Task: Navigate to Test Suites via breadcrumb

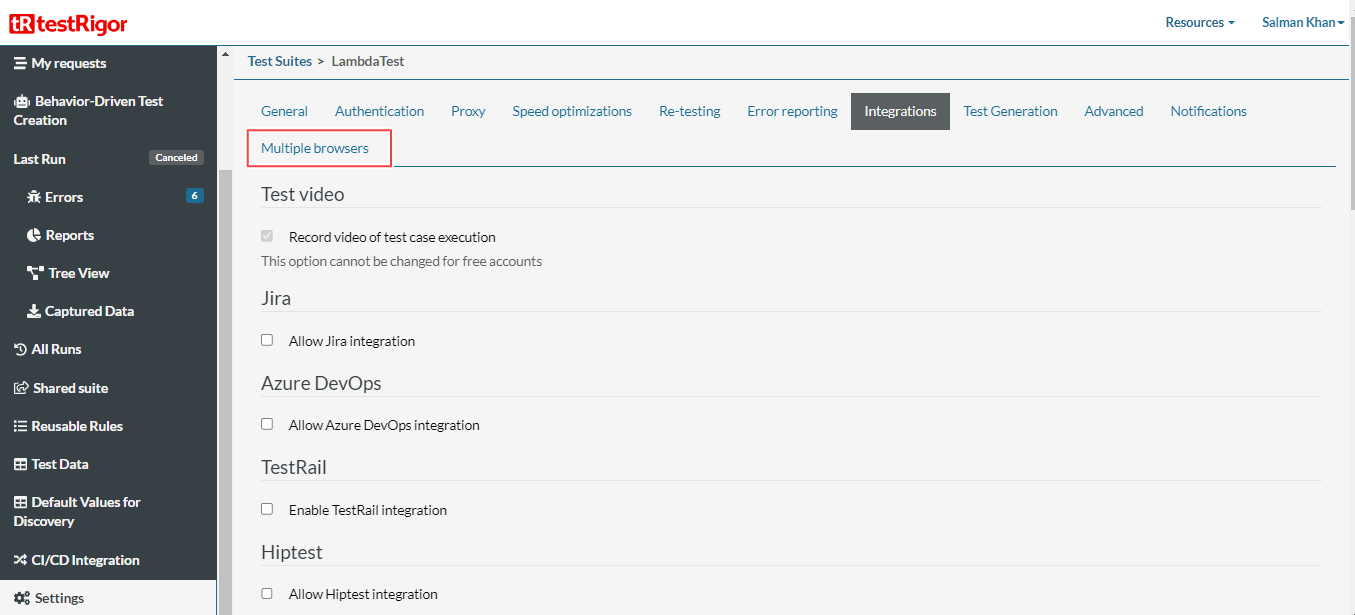Action: point(279,61)
